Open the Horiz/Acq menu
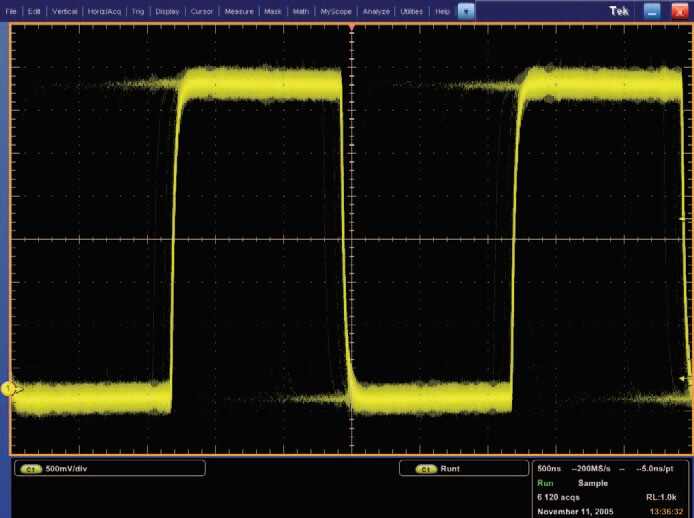Image resolution: width=694 pixels, height=518 pixels. [x=106, y=11]
